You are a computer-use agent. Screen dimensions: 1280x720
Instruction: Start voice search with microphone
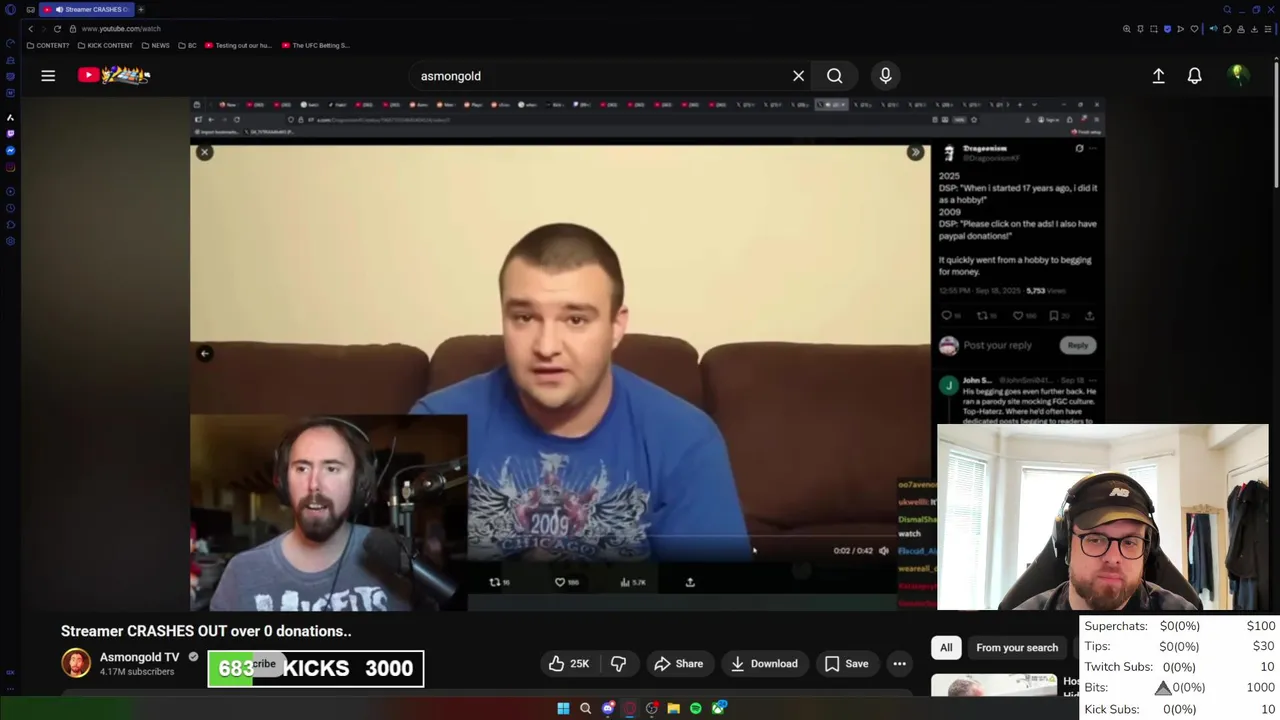885,76
